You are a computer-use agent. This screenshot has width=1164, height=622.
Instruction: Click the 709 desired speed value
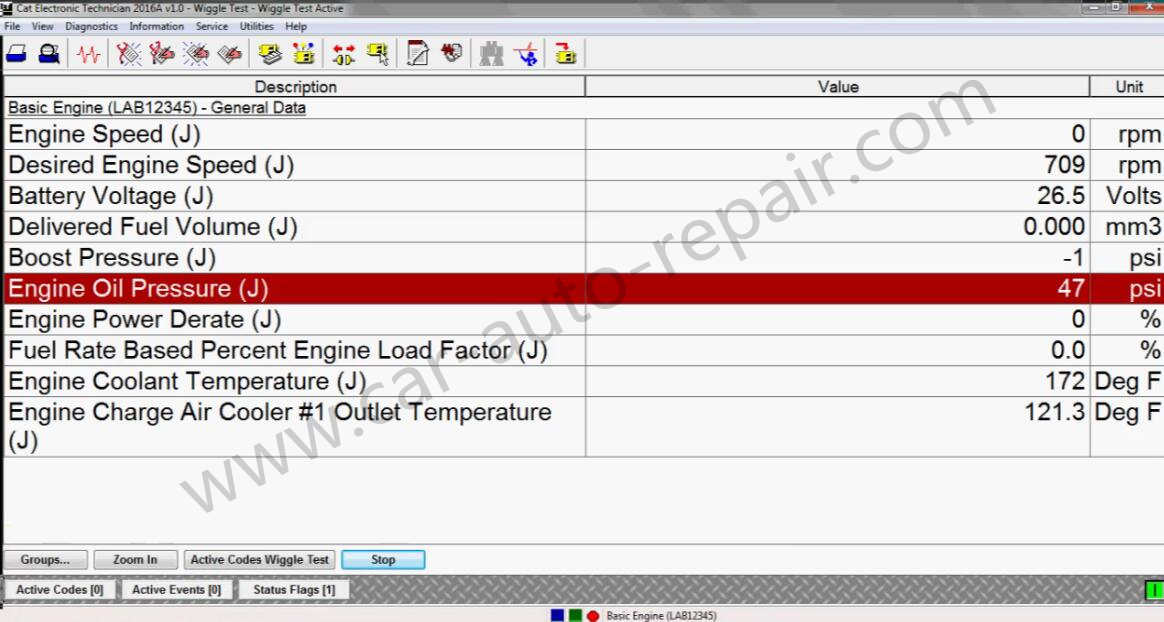[x=1065, y=165]
